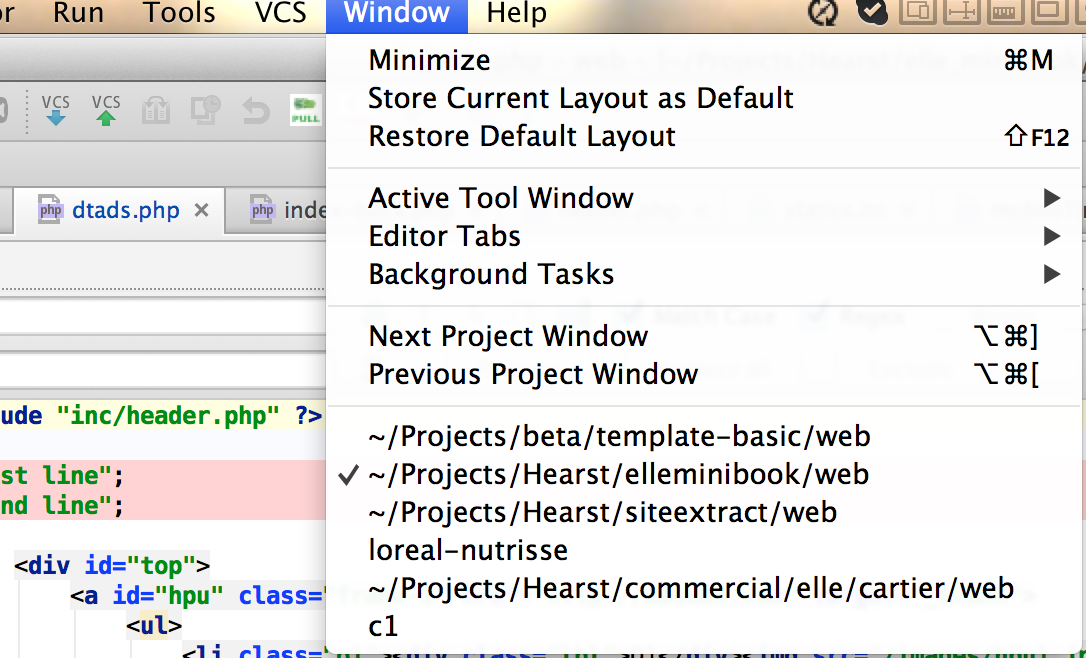Click the highlighted "st line" code row

[163, 476]
